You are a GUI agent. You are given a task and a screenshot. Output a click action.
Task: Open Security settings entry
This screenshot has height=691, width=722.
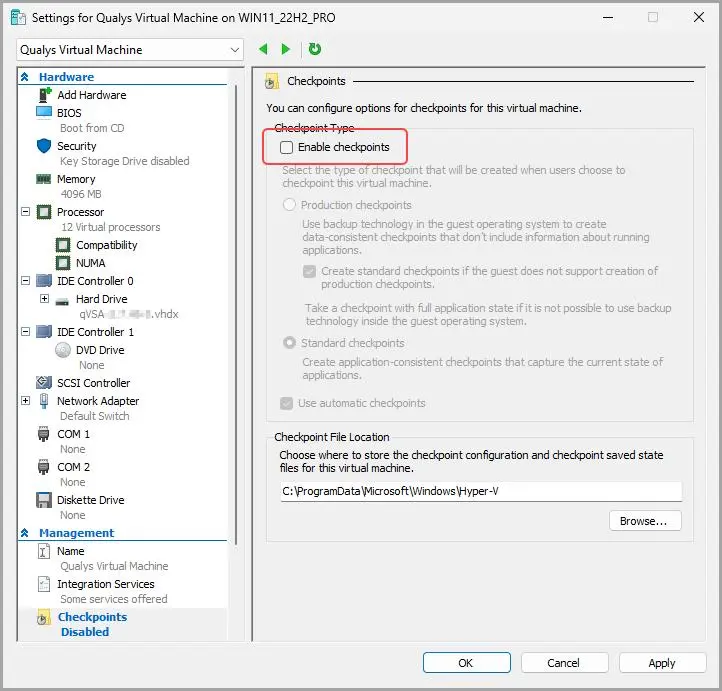point(76,146)
